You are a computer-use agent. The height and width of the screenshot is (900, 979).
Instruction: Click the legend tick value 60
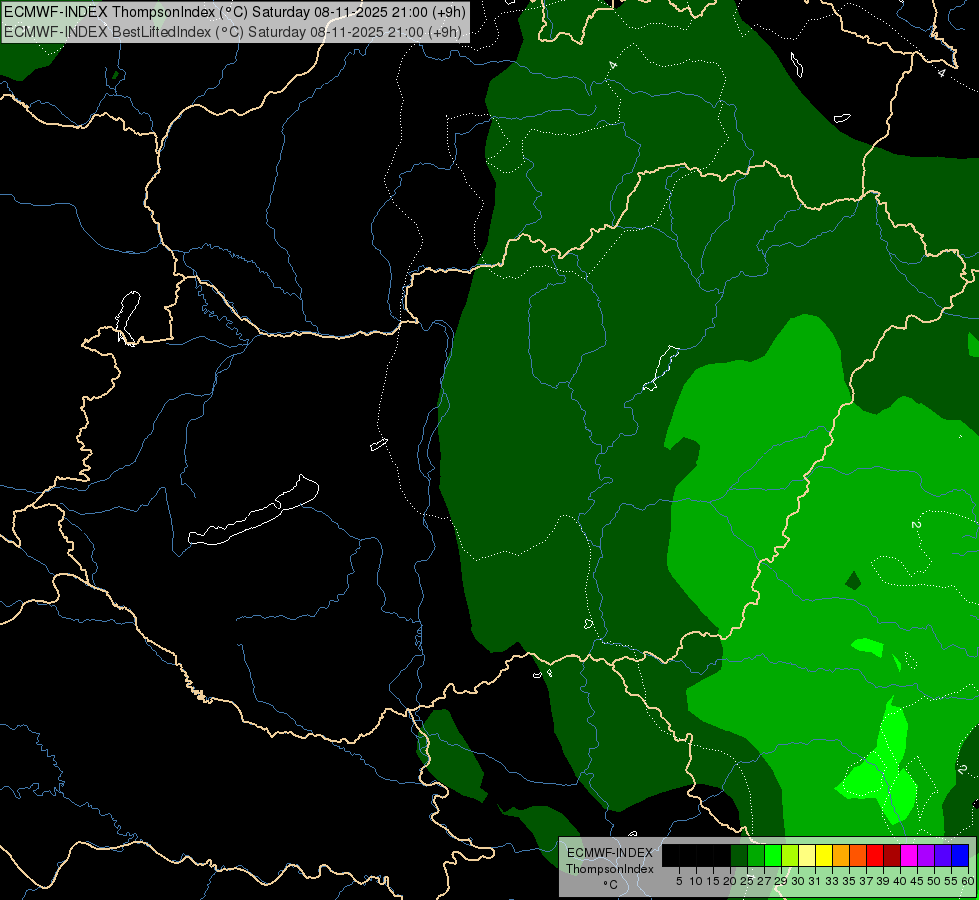pyautogui.click(x=968, y=881)
